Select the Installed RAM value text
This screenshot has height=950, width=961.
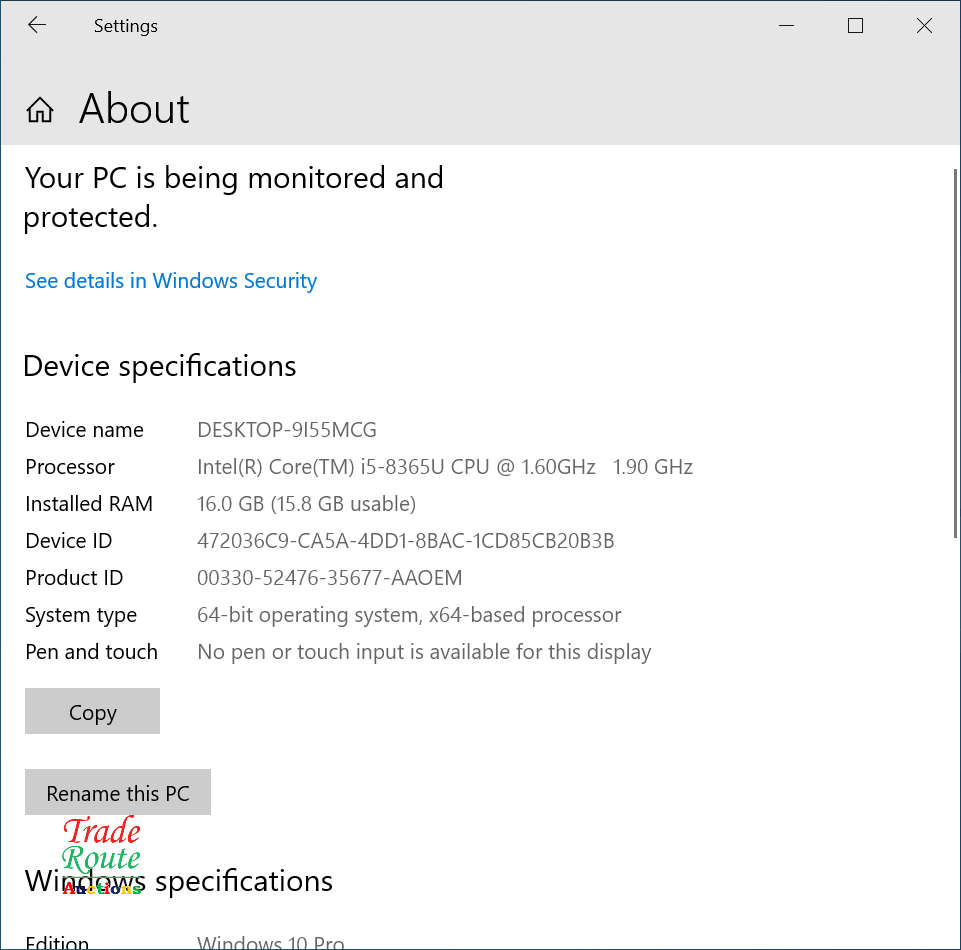point(306,503)
